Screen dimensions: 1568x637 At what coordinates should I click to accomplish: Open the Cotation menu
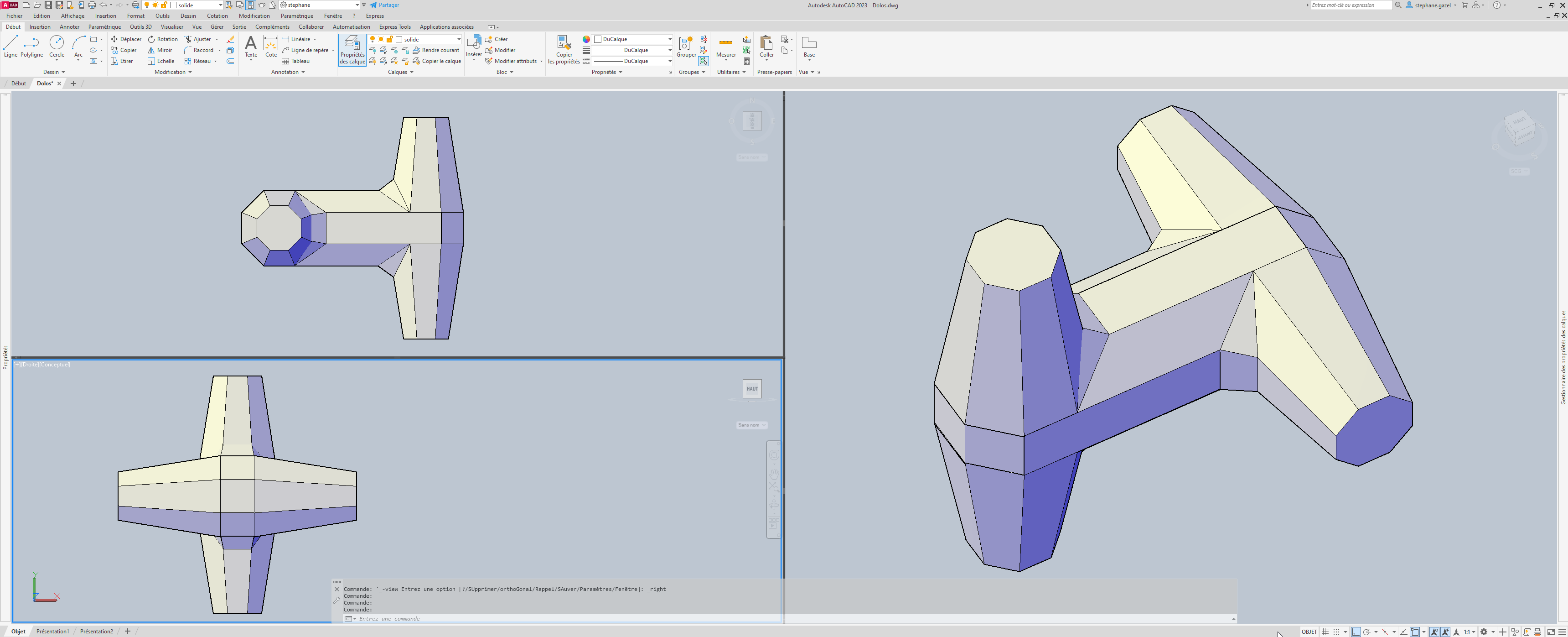(x=217, y=16)
